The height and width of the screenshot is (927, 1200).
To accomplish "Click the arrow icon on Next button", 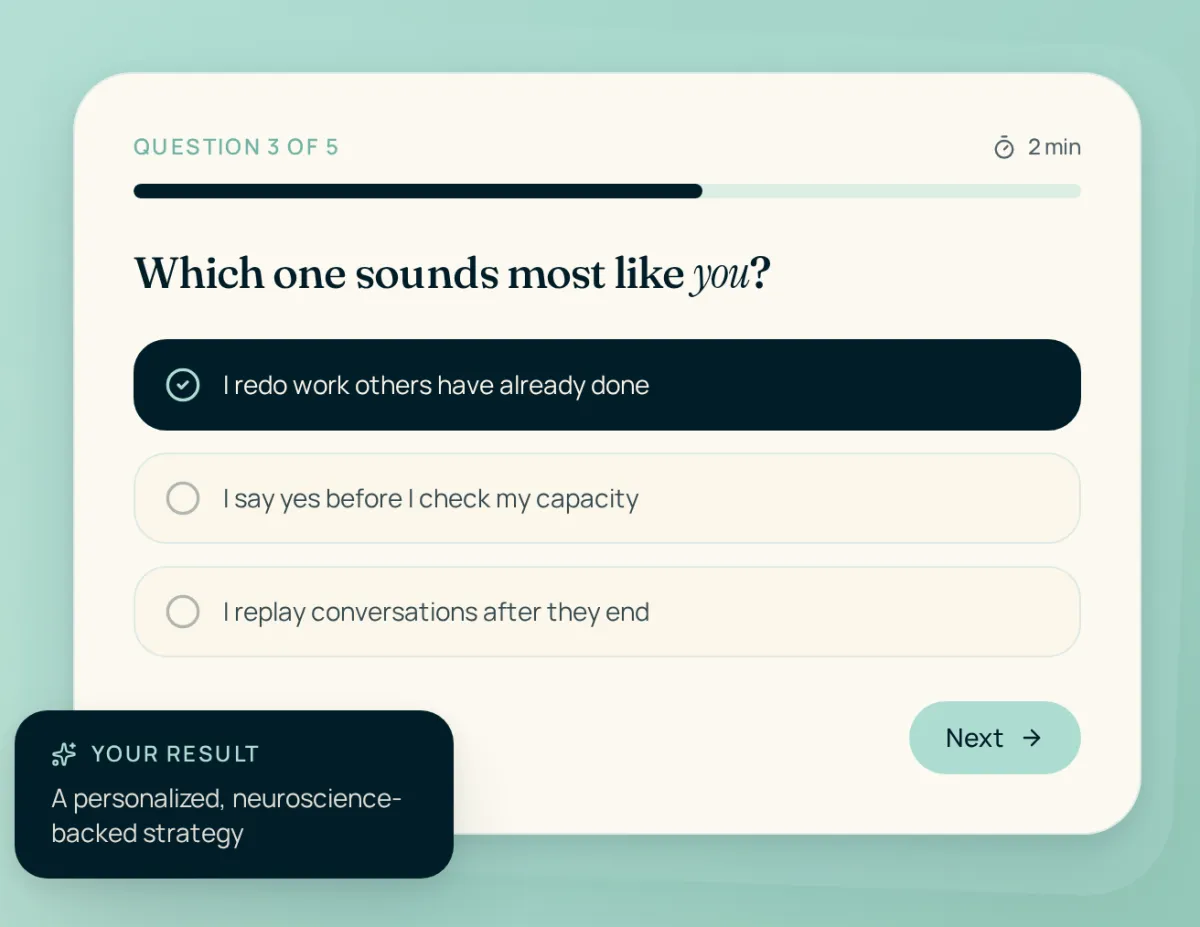I will [1032, 738].
